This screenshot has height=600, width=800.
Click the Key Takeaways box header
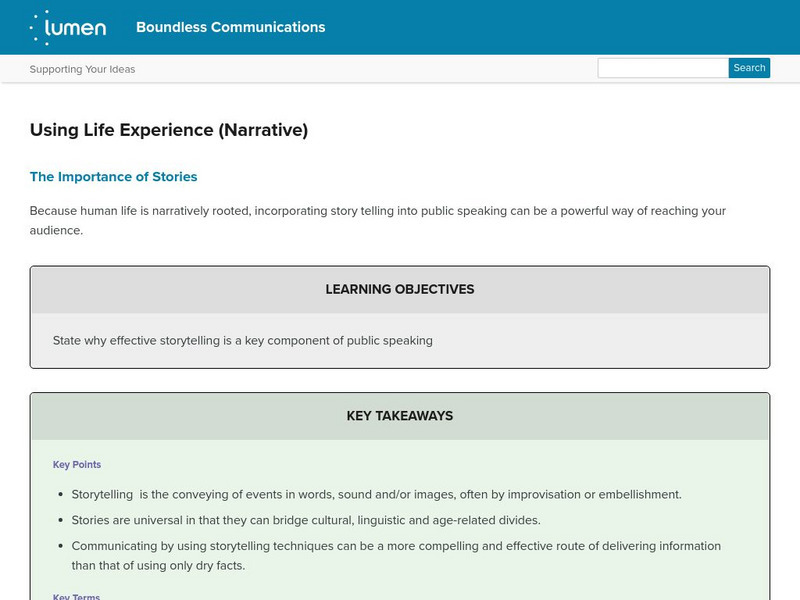pos(400,416)
